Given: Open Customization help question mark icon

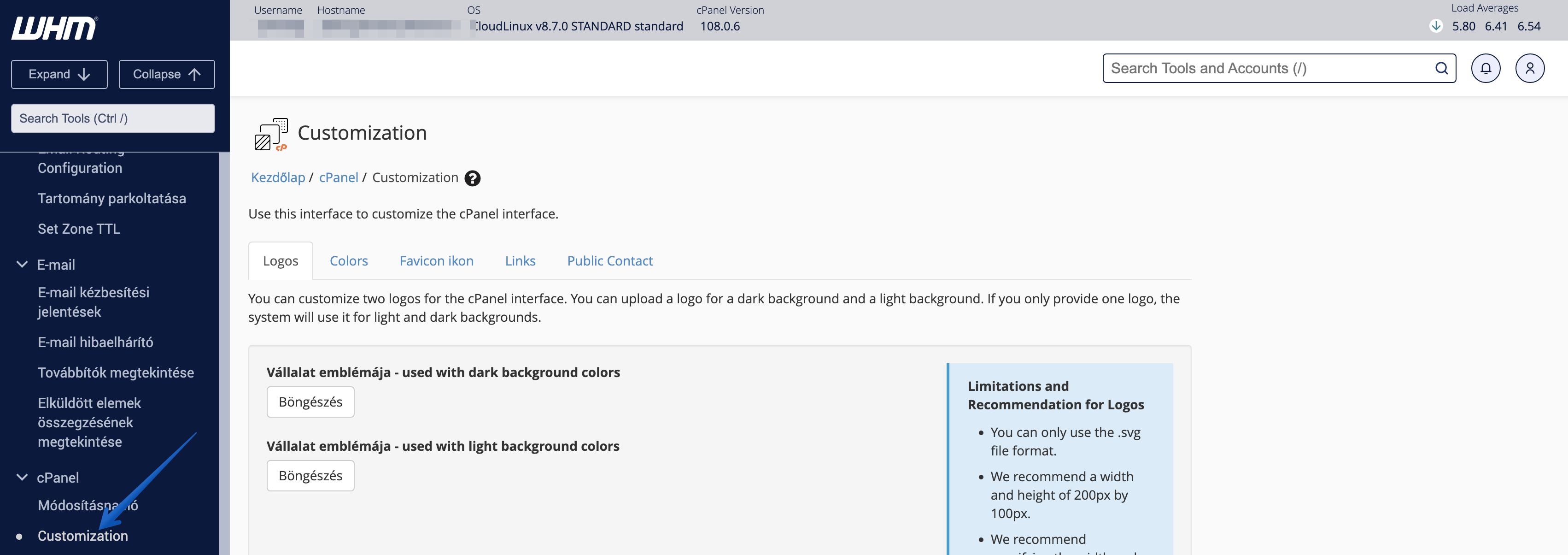Looking at the screenshot, I should coord(472,178).
